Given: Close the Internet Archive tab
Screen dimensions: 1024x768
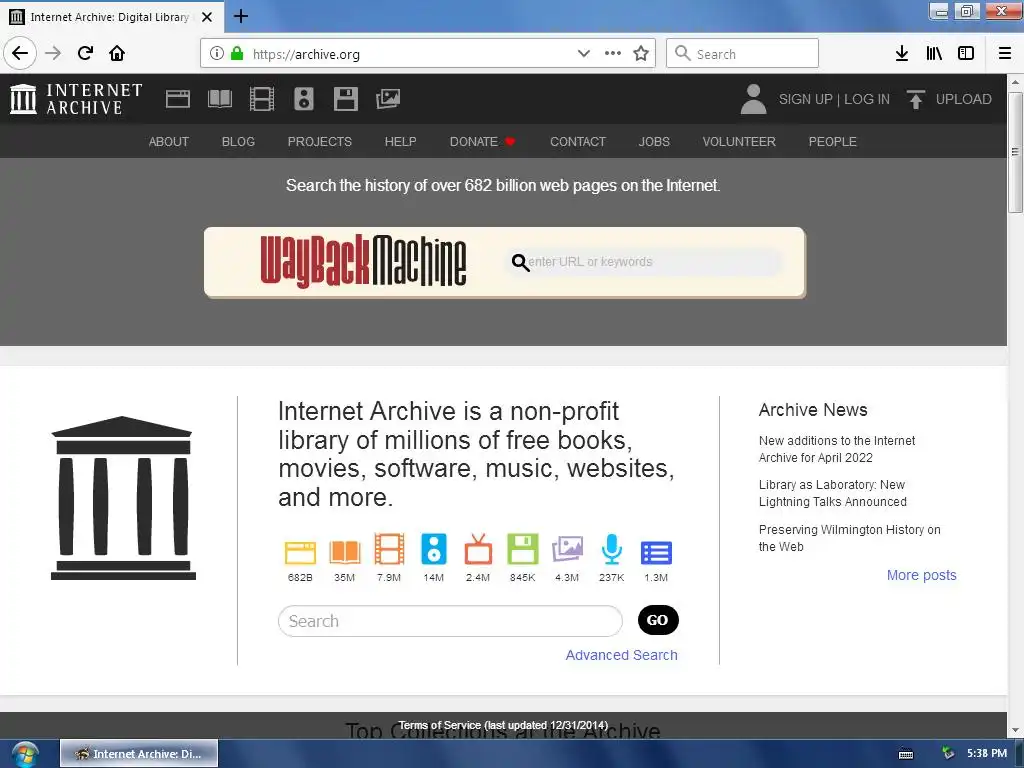Looking at the screenshot, I should (x=207, y=17).
